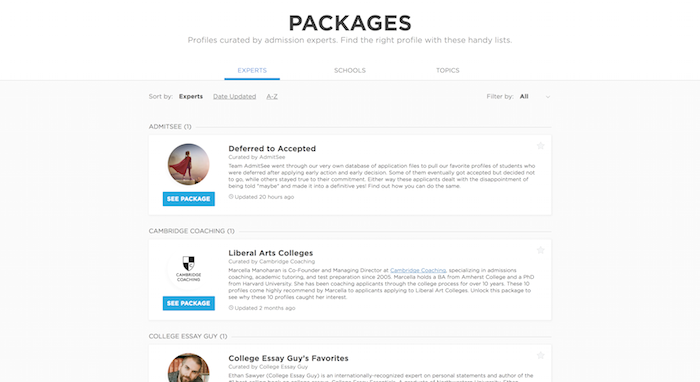Sort packages by Date Updated

(234, 96)
